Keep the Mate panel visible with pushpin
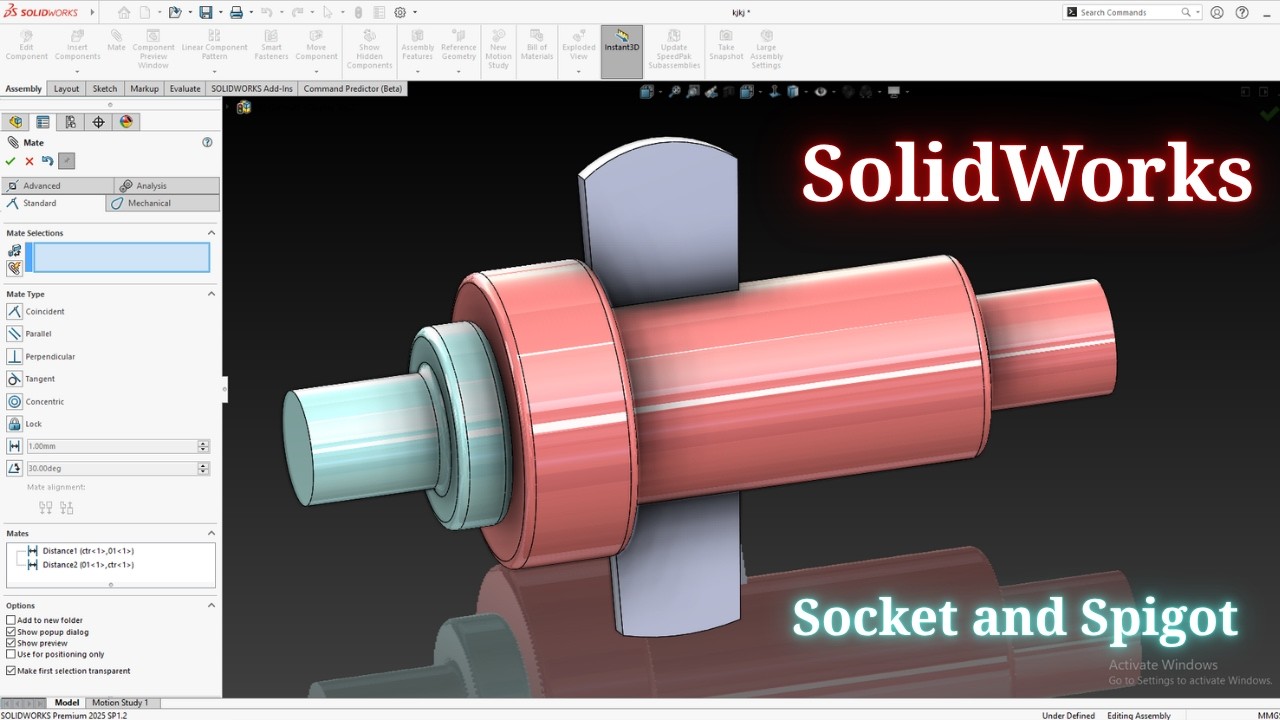The height and width of the screenshot is (720, 1280). click(x=66, y=161)
